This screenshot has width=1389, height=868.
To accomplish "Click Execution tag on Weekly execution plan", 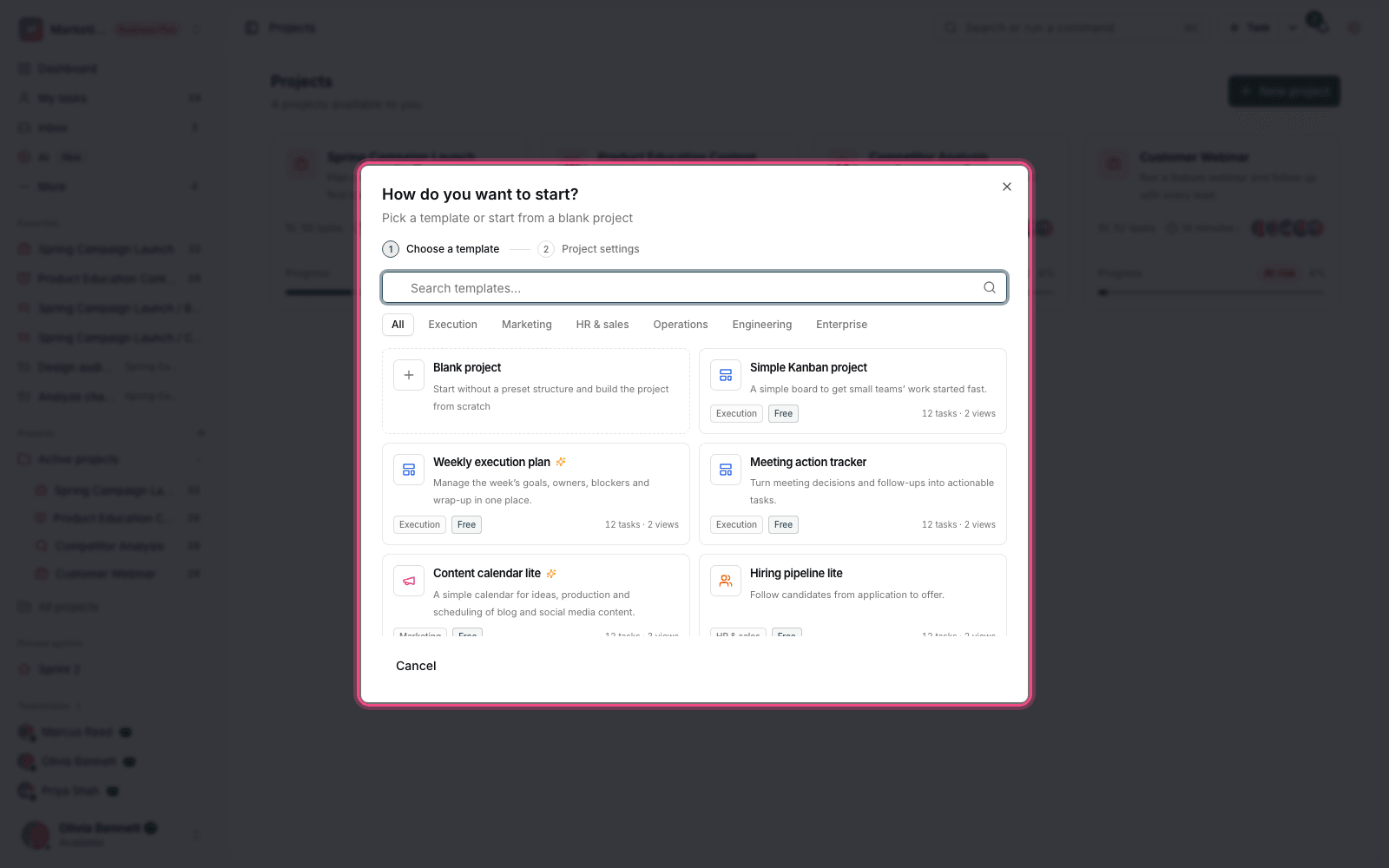I will tap(419, 525).
